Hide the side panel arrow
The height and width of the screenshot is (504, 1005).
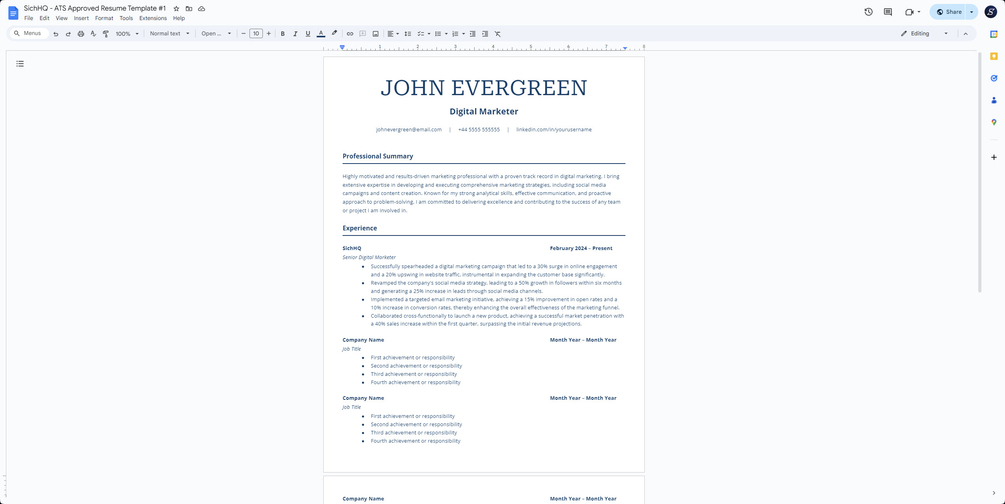(993, 492)
